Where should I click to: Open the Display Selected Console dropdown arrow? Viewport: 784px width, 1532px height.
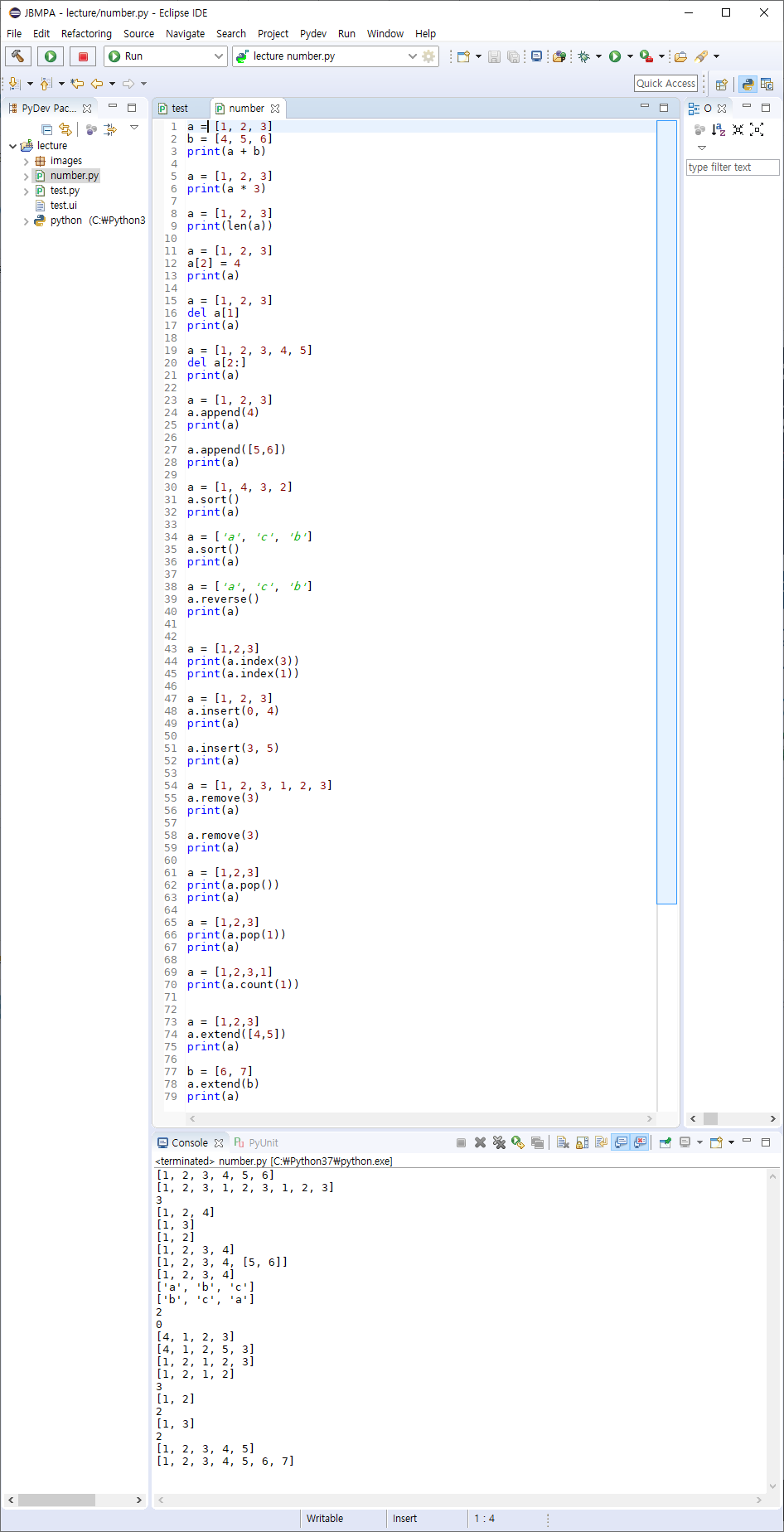[699, 1142]
